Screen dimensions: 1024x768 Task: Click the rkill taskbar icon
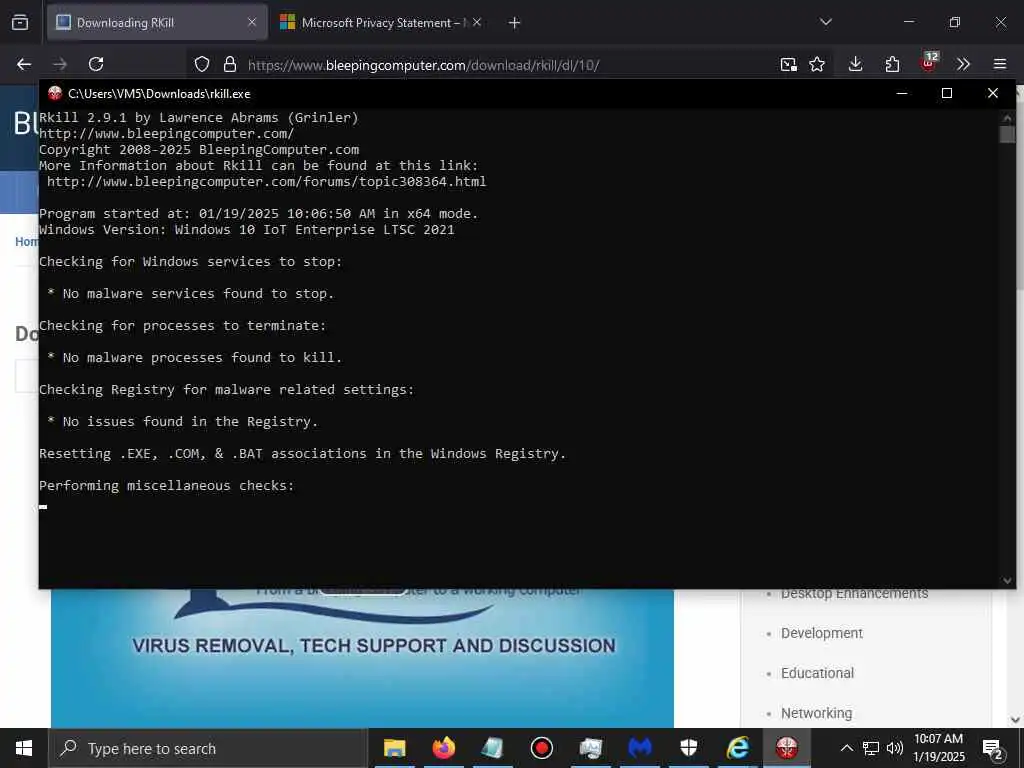[x=787, y=748]
